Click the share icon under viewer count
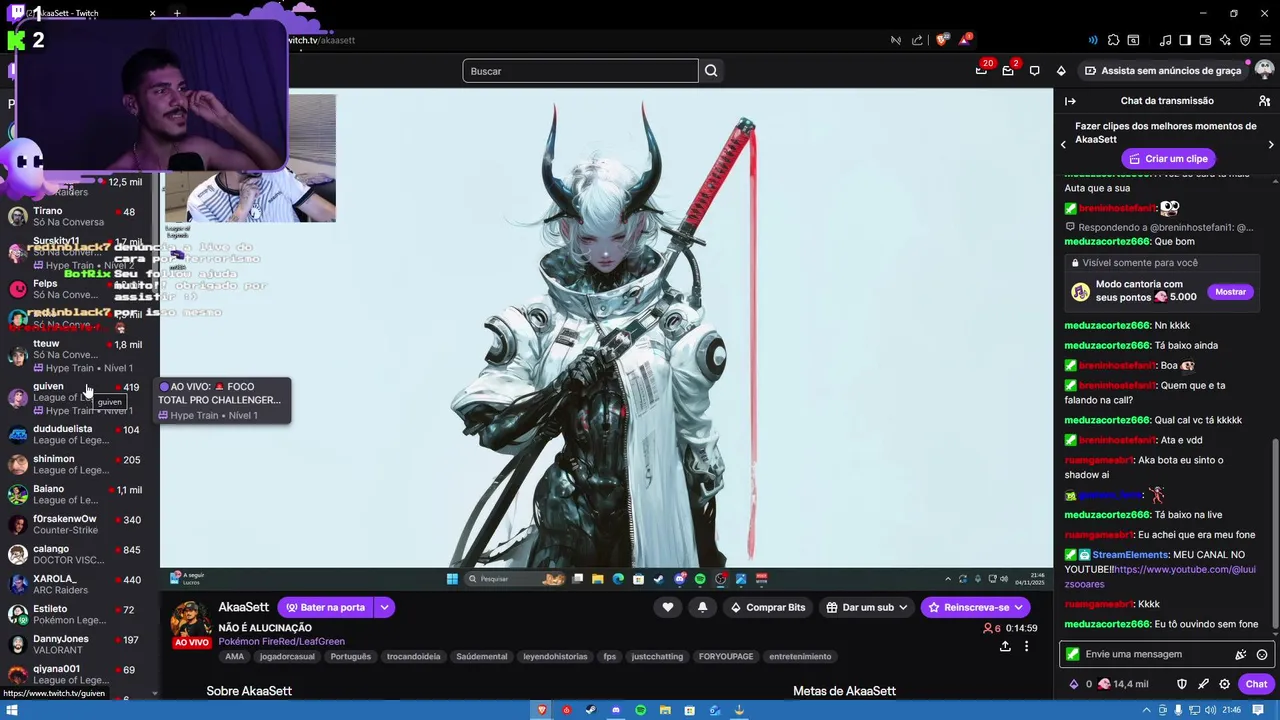1280x720 pixels. (1005, 646)
